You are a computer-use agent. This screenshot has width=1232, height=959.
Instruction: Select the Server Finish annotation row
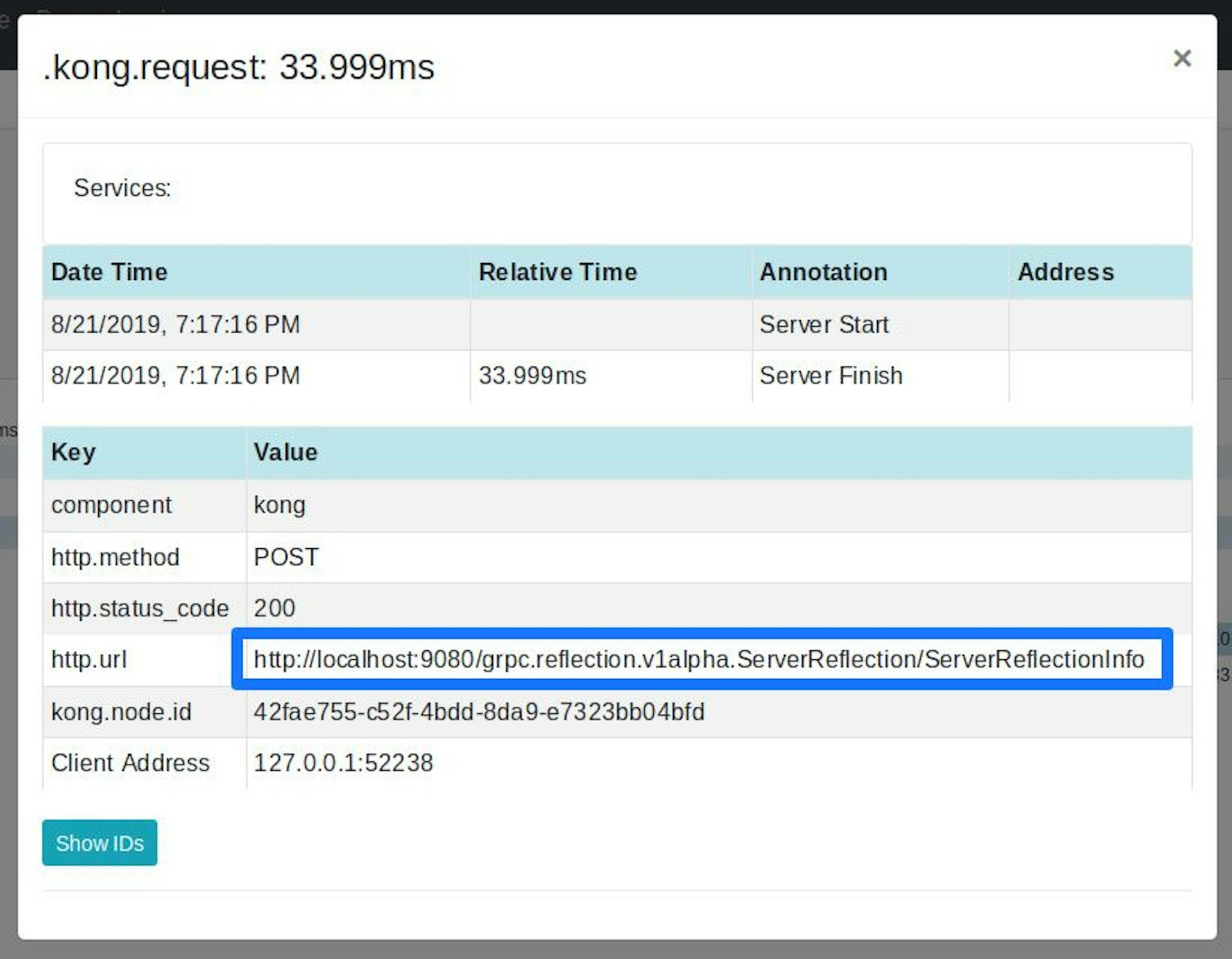[831, 376]
